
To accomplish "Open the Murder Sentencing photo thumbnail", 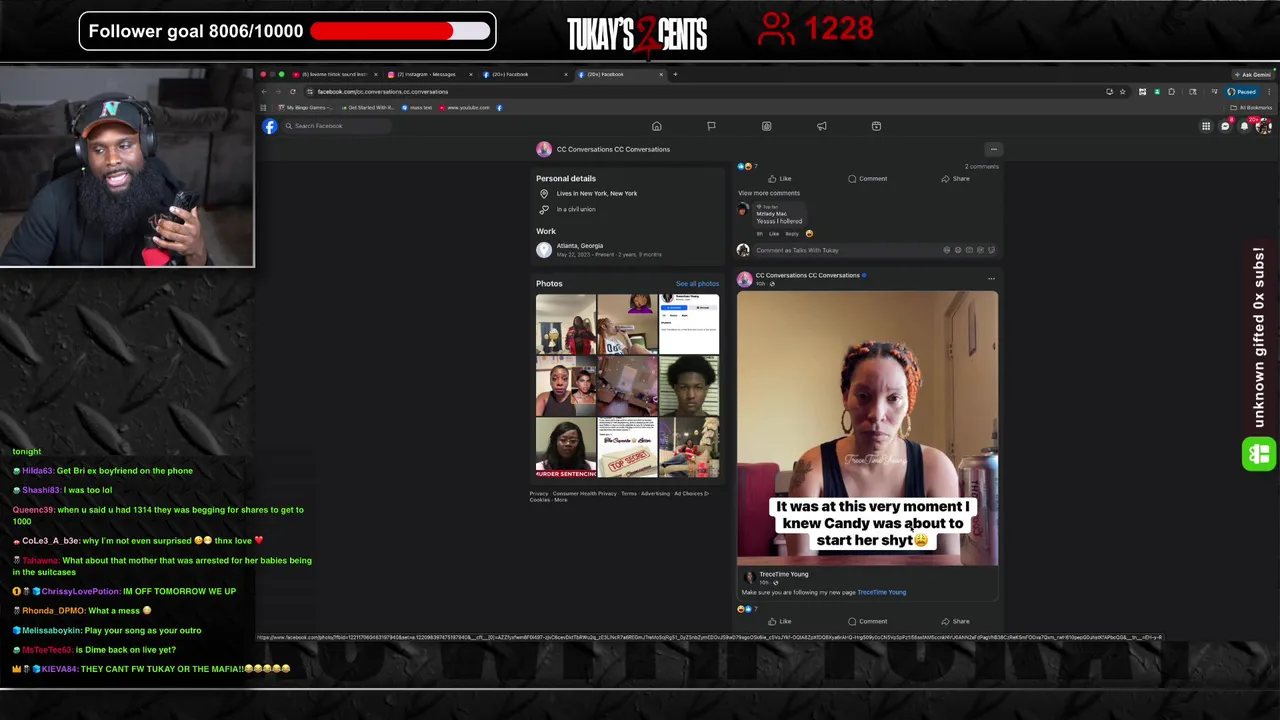I will pos(566,447).
